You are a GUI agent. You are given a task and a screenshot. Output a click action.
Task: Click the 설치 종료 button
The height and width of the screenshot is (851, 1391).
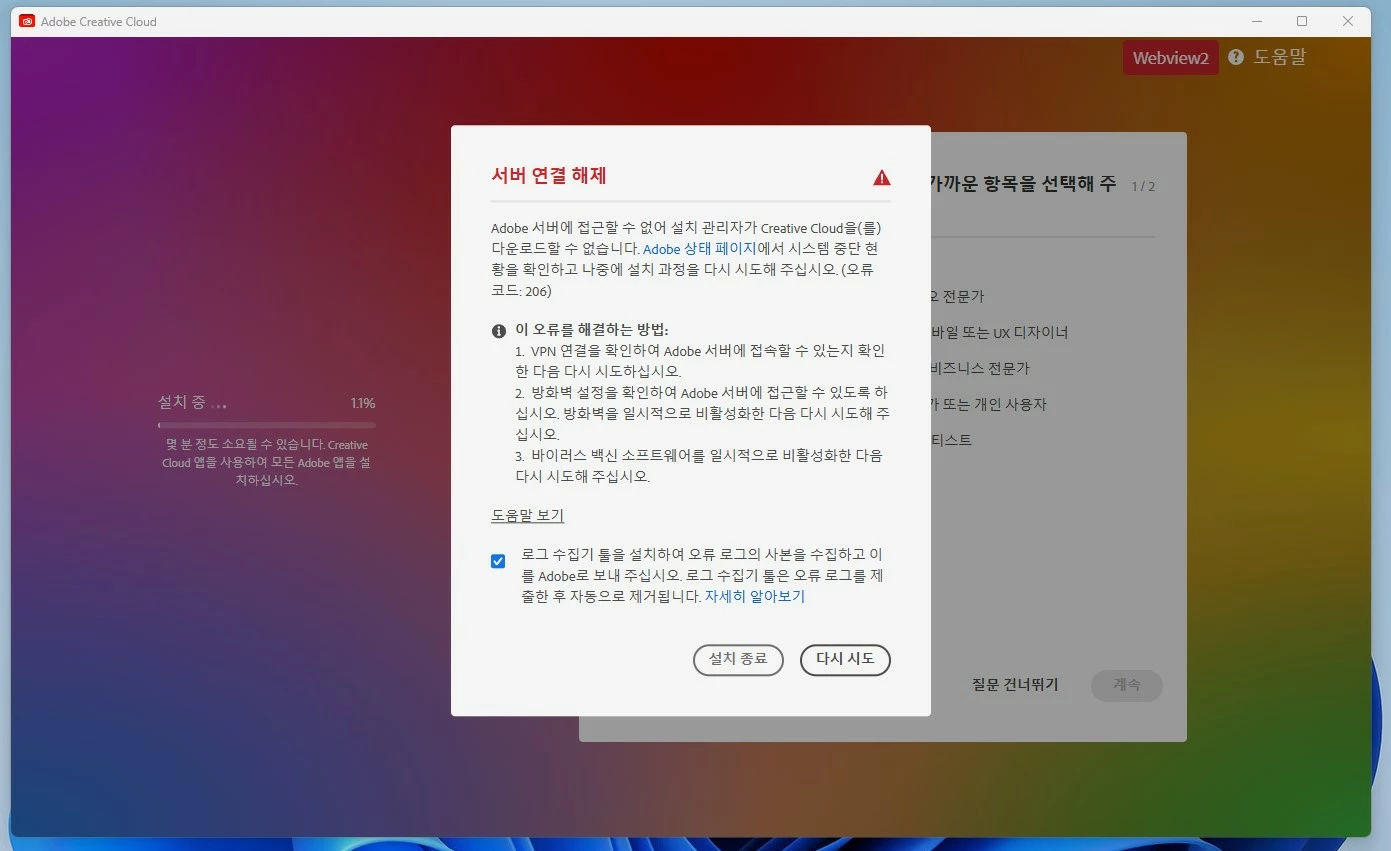(x=738, y=660)
